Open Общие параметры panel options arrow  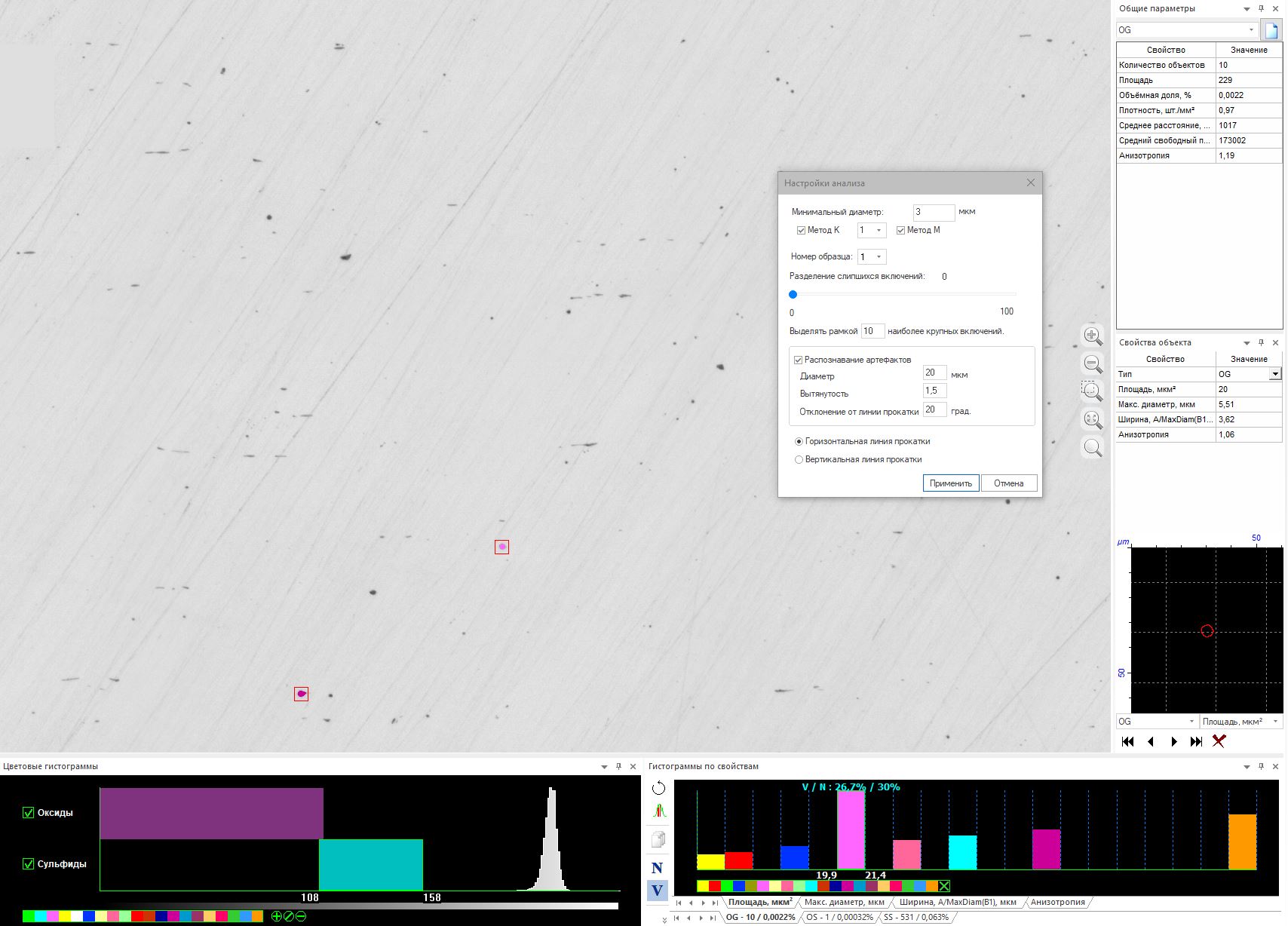pyautogui.click(x=1247, y=9)
